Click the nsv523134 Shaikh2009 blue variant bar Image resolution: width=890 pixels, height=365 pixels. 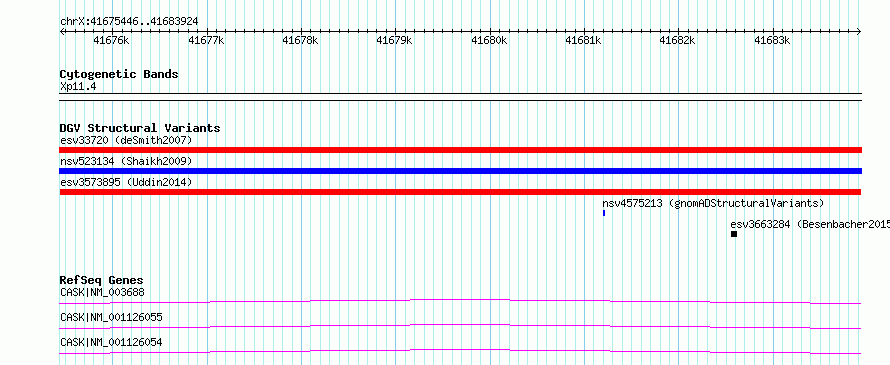[460, 171]
